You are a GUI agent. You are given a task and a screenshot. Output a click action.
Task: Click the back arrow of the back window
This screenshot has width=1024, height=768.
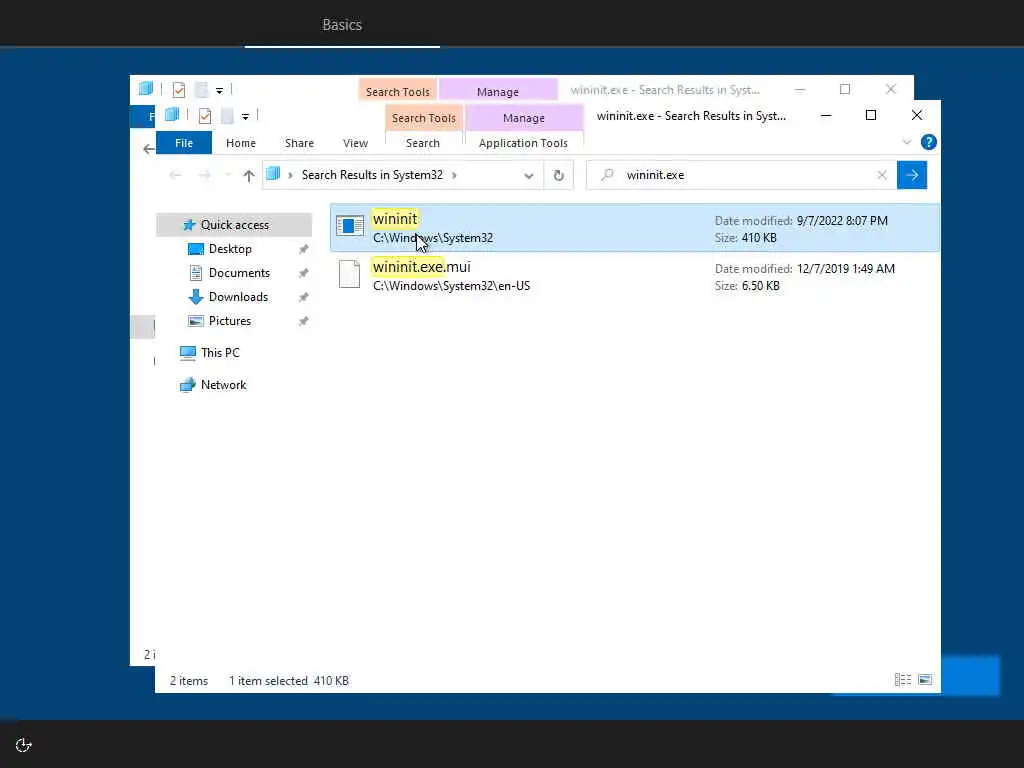(148, 149)
